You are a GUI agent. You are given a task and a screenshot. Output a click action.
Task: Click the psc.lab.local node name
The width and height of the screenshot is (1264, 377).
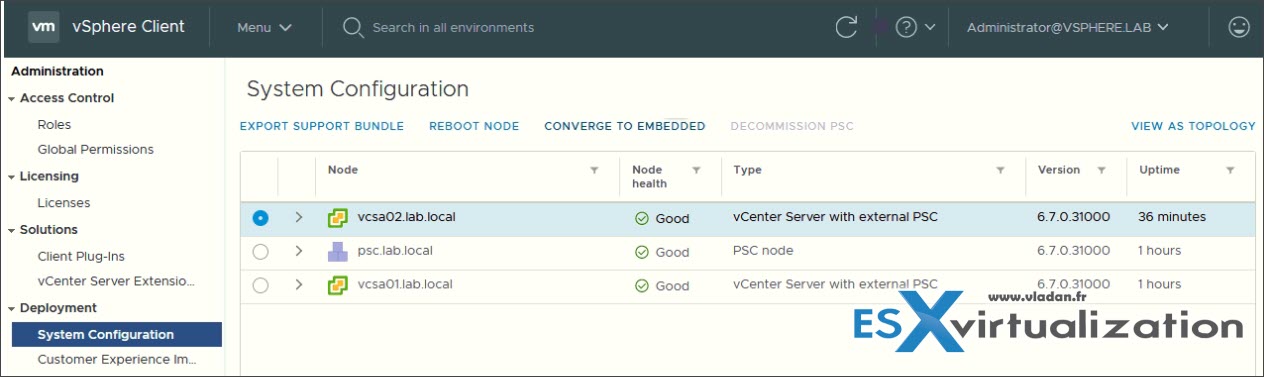tap(395, 250)
